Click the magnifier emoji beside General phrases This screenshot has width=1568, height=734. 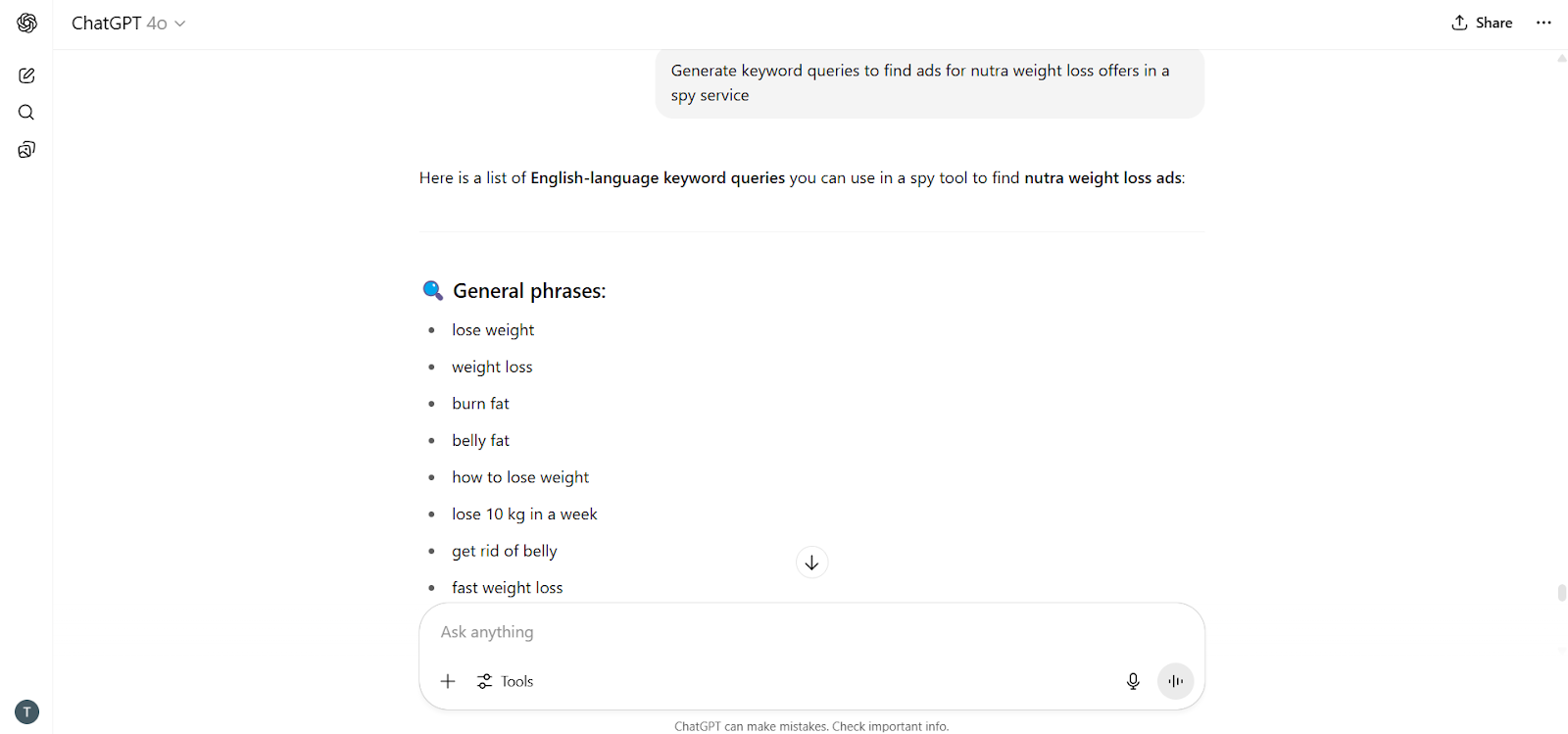(x=432, y=290)
